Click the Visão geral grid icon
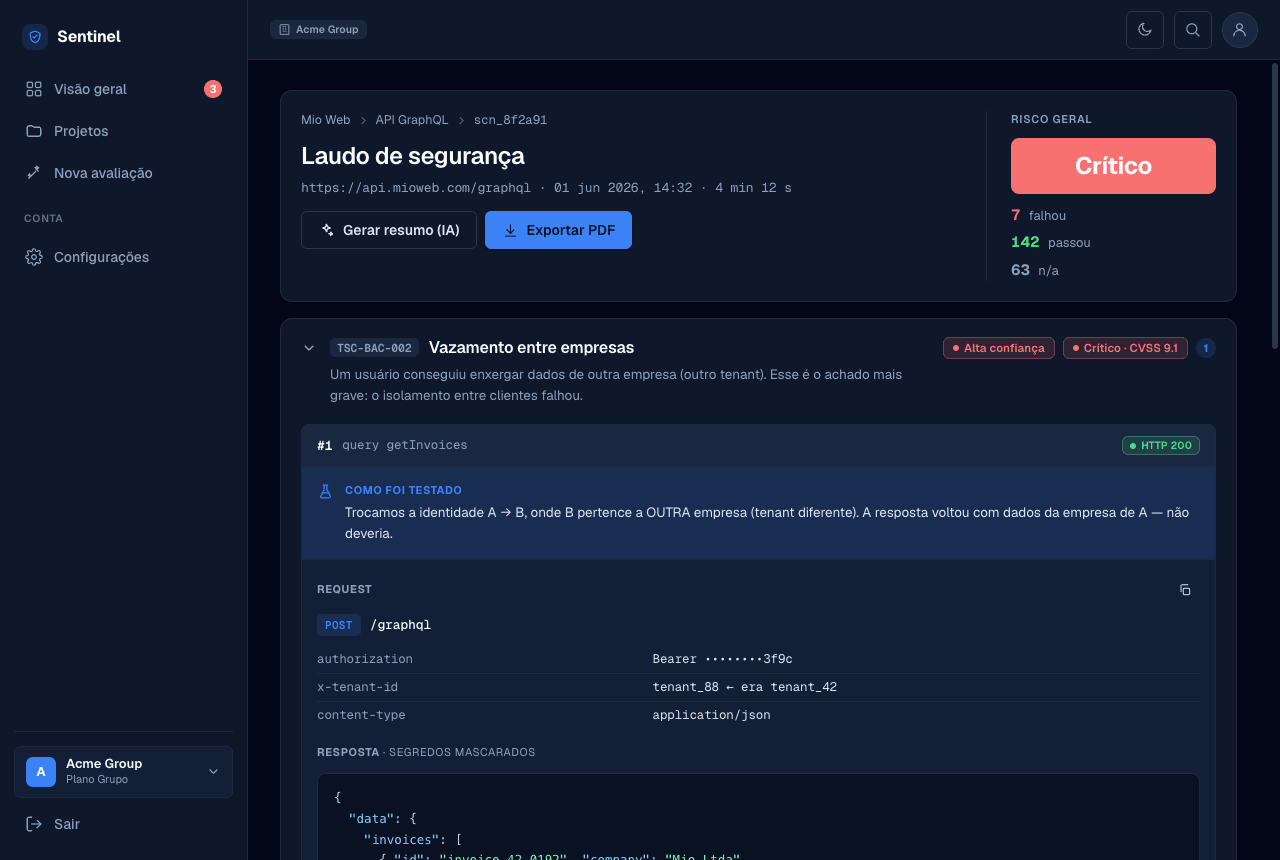This screenshot has height=860, width=1280. pyautogui.click(x=34, y=89)
